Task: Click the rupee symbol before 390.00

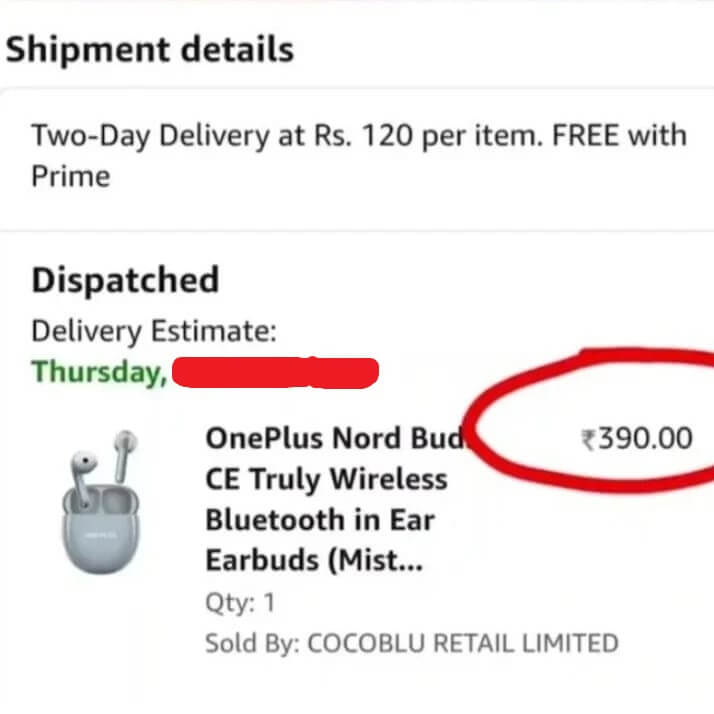Action: click(x=589, y=439)
